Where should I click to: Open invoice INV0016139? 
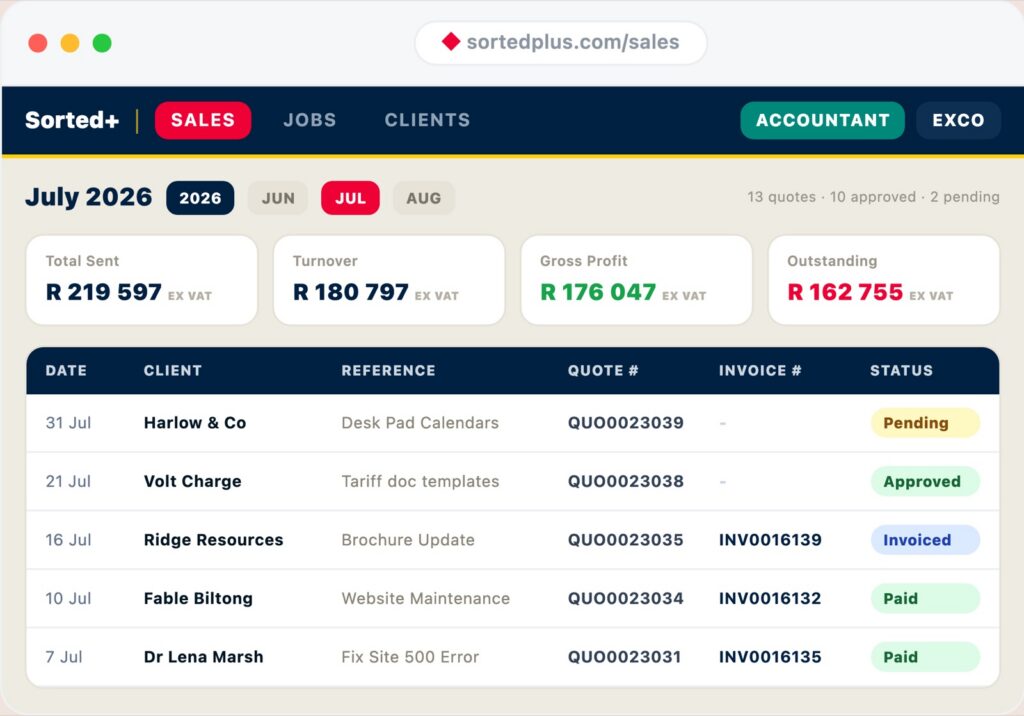[770, 540]
